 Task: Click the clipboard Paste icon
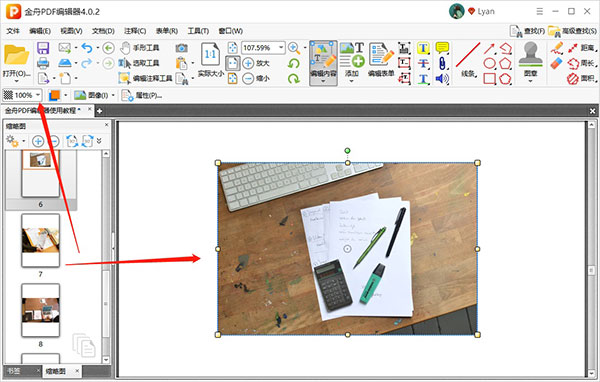click(181, 63)
